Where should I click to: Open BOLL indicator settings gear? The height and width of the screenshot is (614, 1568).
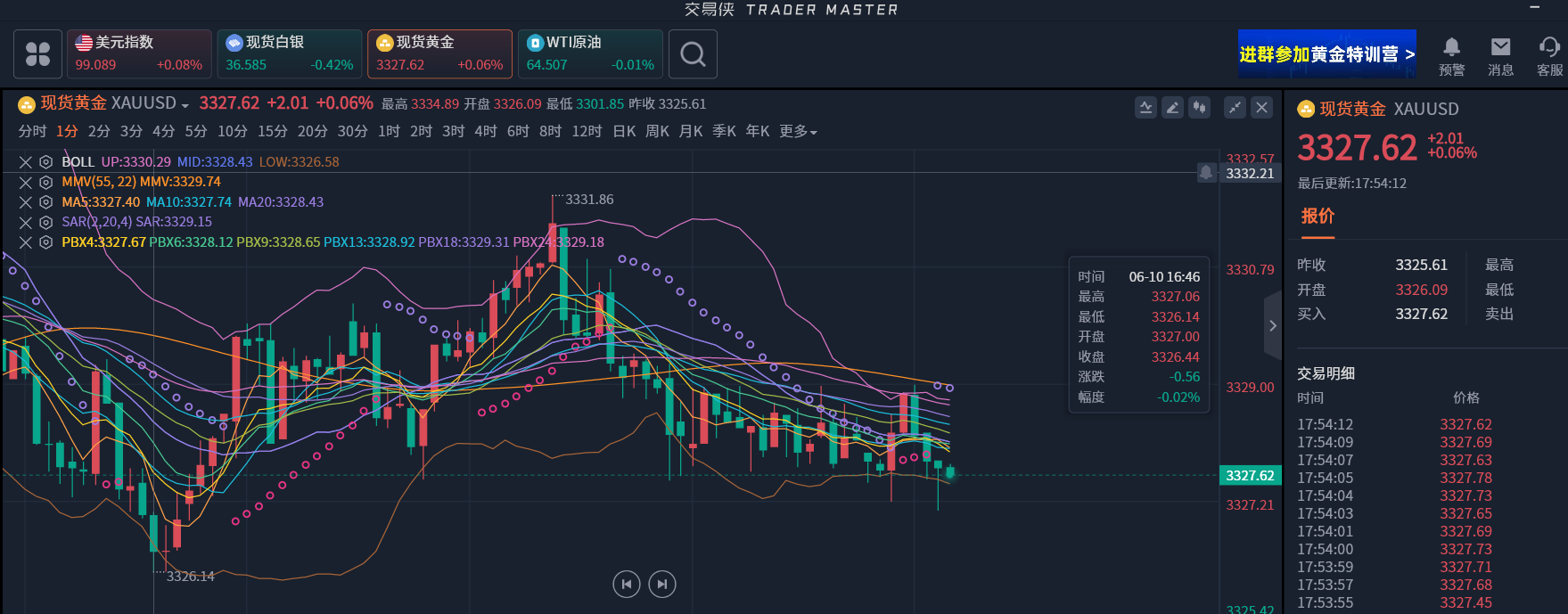click(45, 162)
